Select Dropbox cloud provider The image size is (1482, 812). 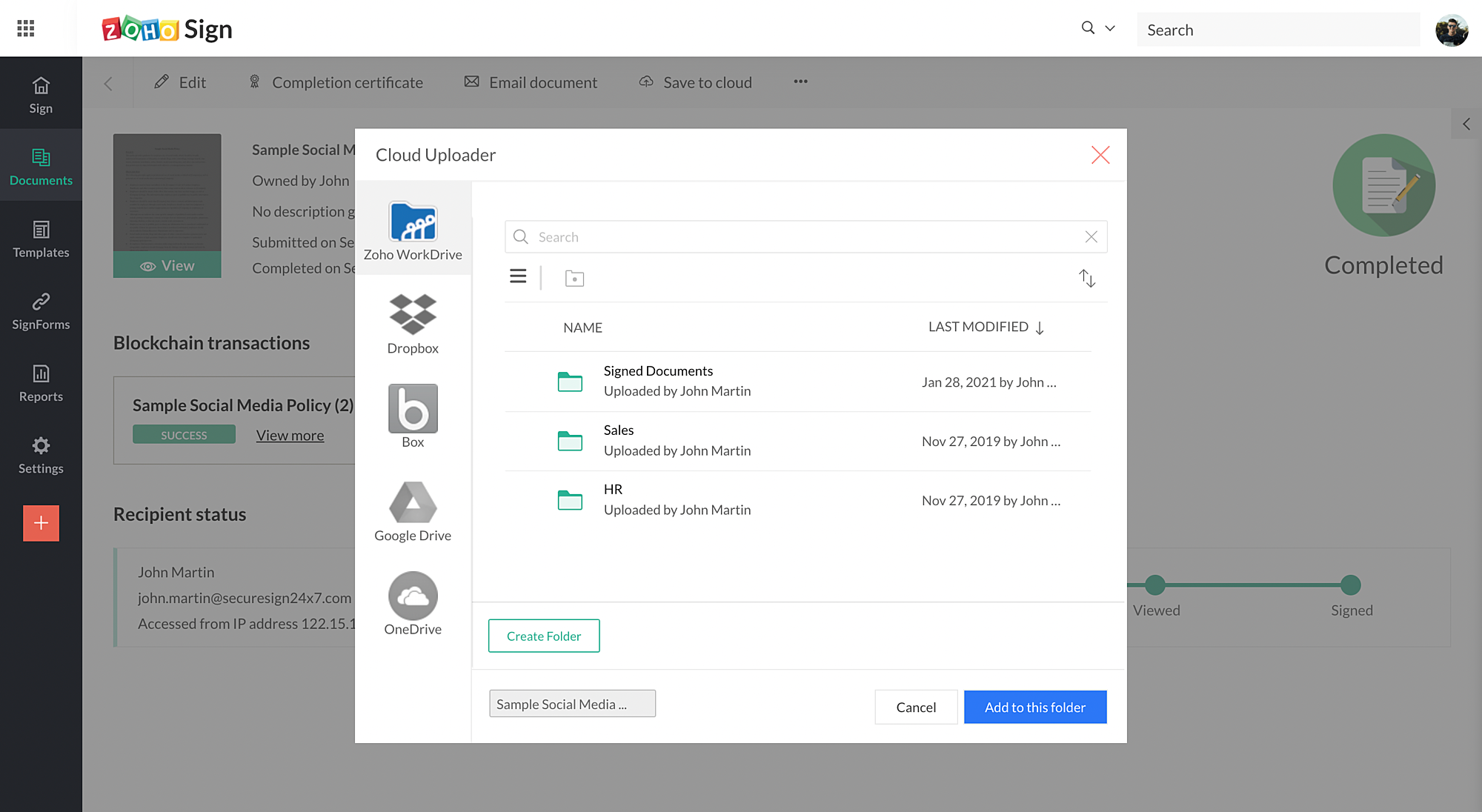tap(413, 325)
